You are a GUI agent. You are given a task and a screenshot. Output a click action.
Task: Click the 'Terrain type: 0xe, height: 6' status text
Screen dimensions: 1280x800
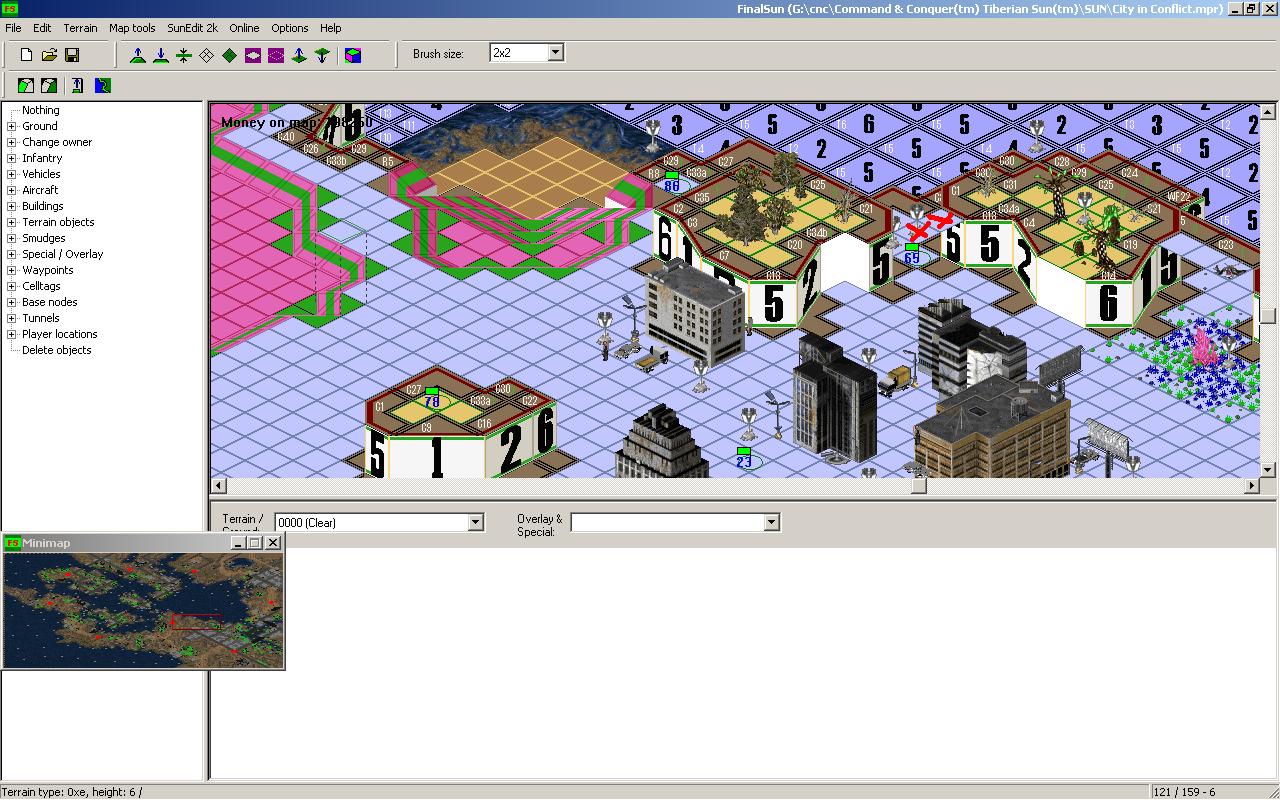click(71, 792)
